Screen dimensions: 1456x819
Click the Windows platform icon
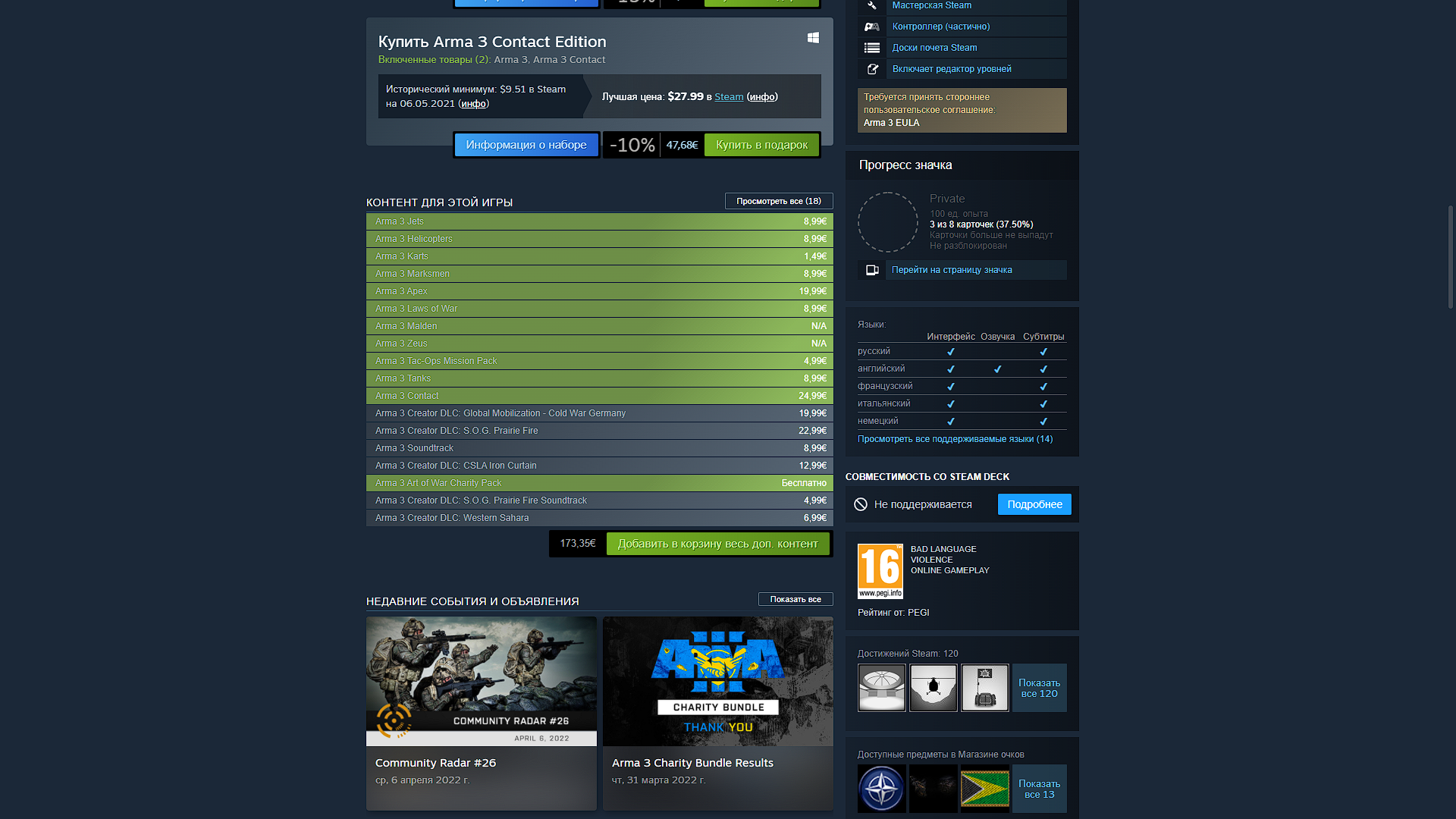pos(813,38)
